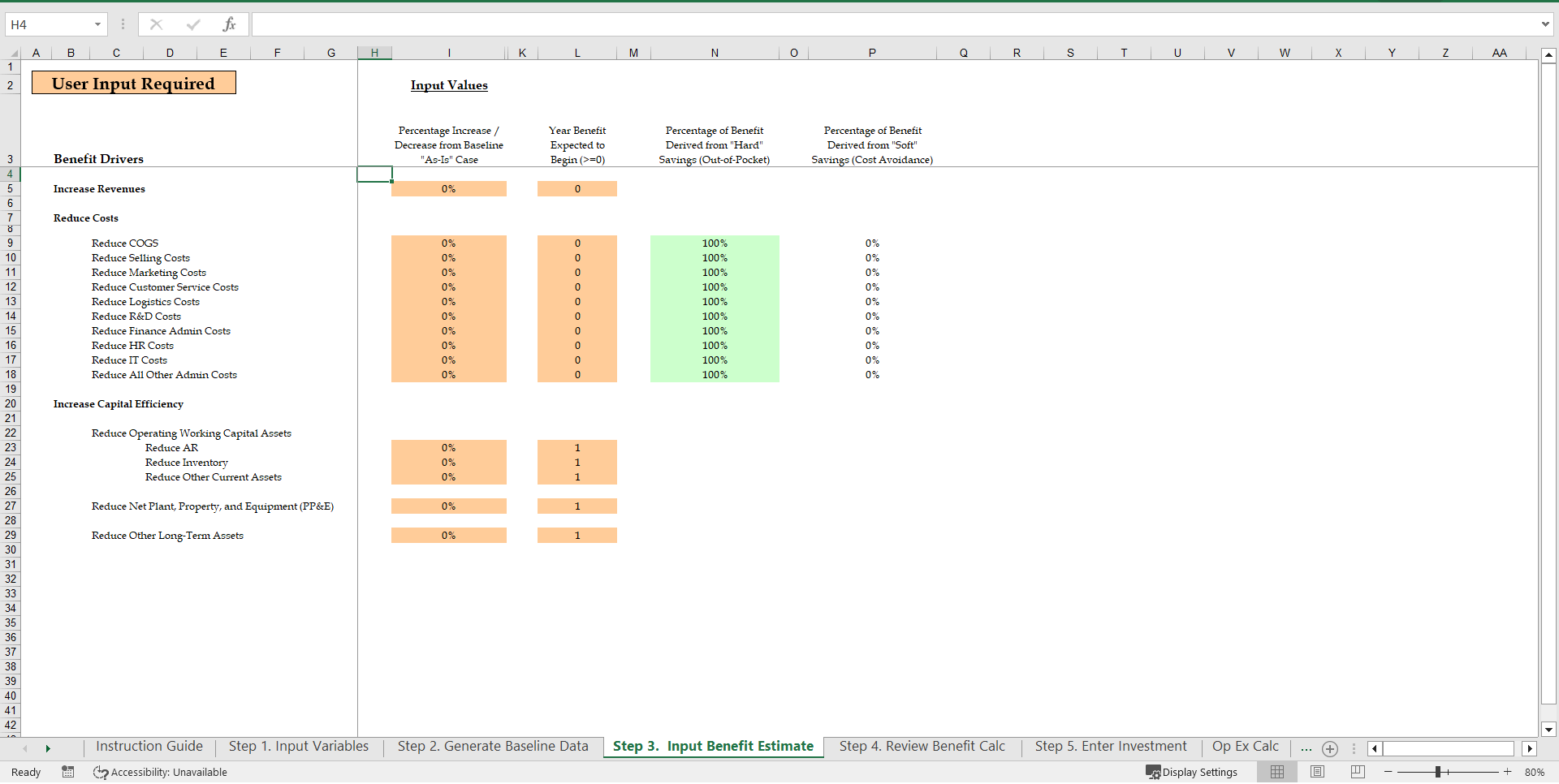The width and height of the screenshot is (1559, 784).
Task: Select the Increase Revenues percentage input cell
Action: tap(448, 188)
